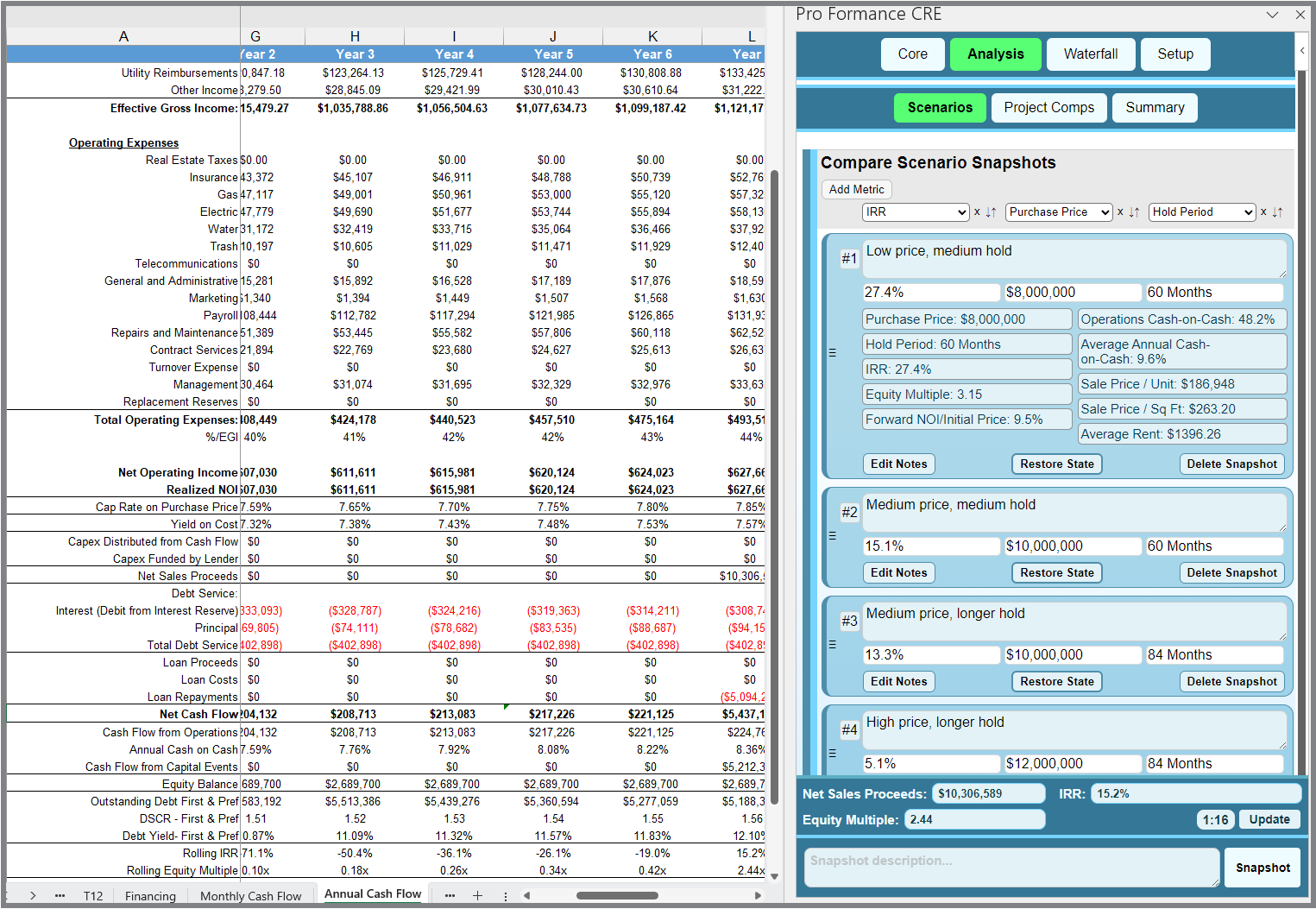Click the right arrow to scroll sheet tabs
This screenshot has height=909, width=1316.
32,896
